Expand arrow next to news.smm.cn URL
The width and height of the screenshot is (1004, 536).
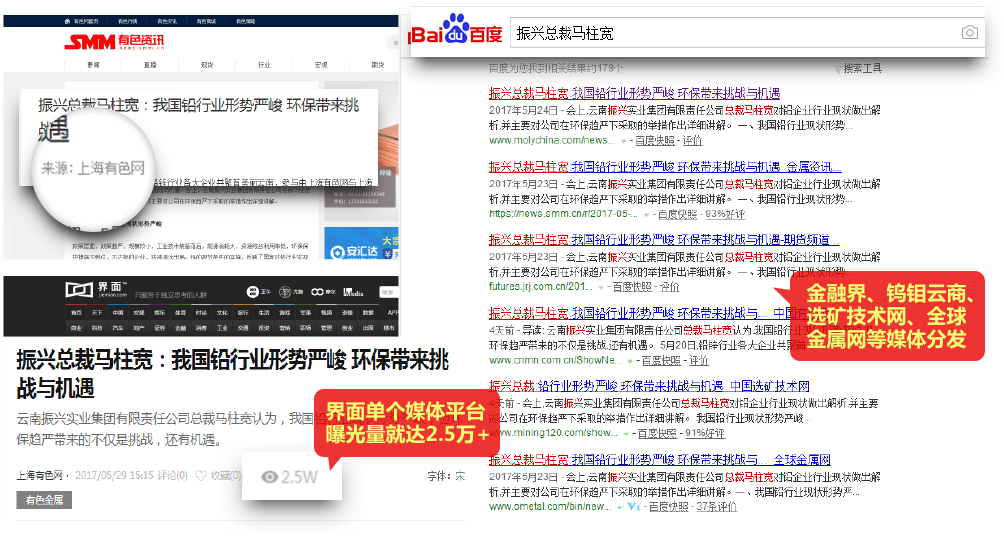click(x=646, y=215)
